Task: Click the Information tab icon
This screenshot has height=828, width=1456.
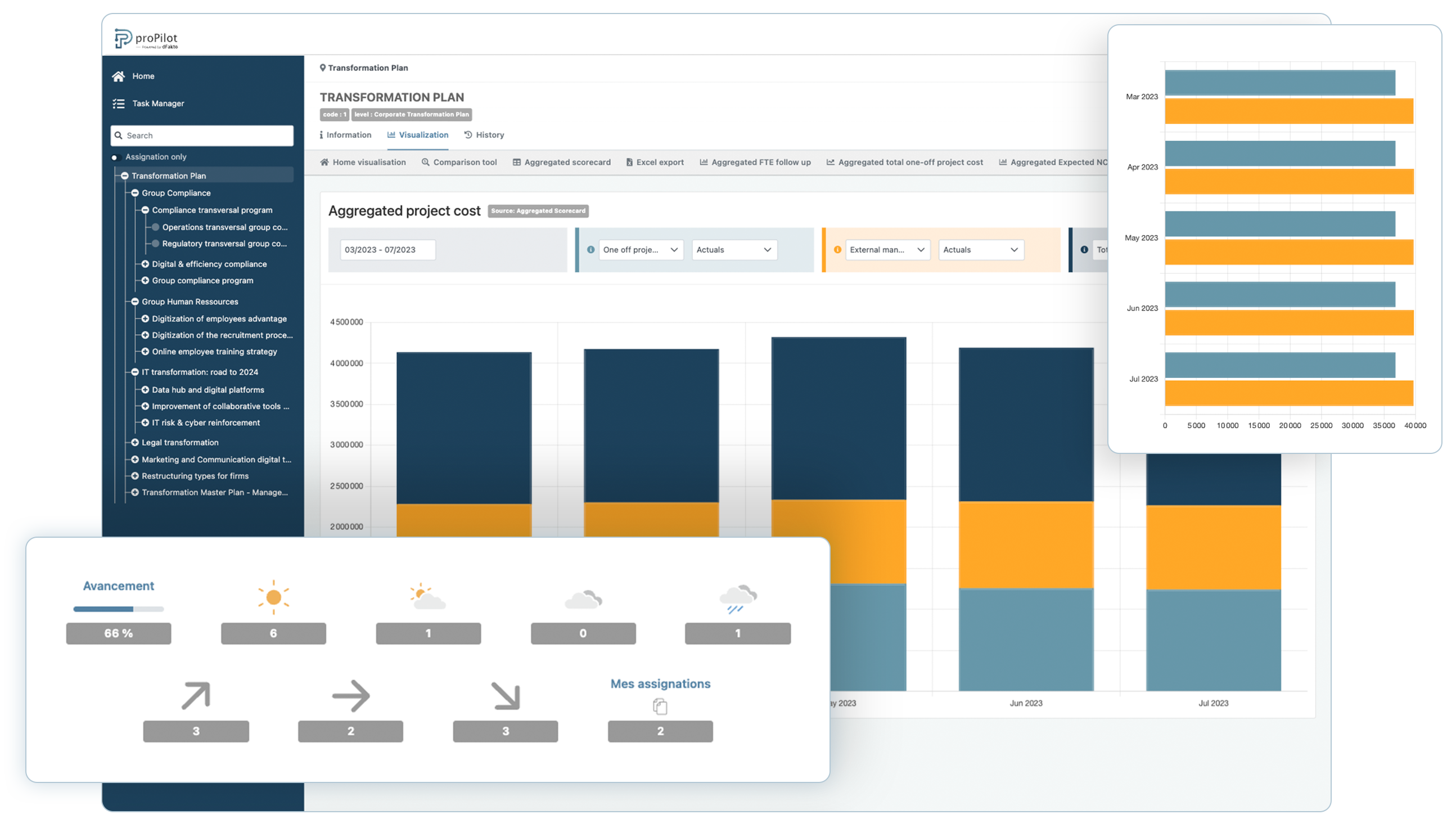Action: coord(321,135)
